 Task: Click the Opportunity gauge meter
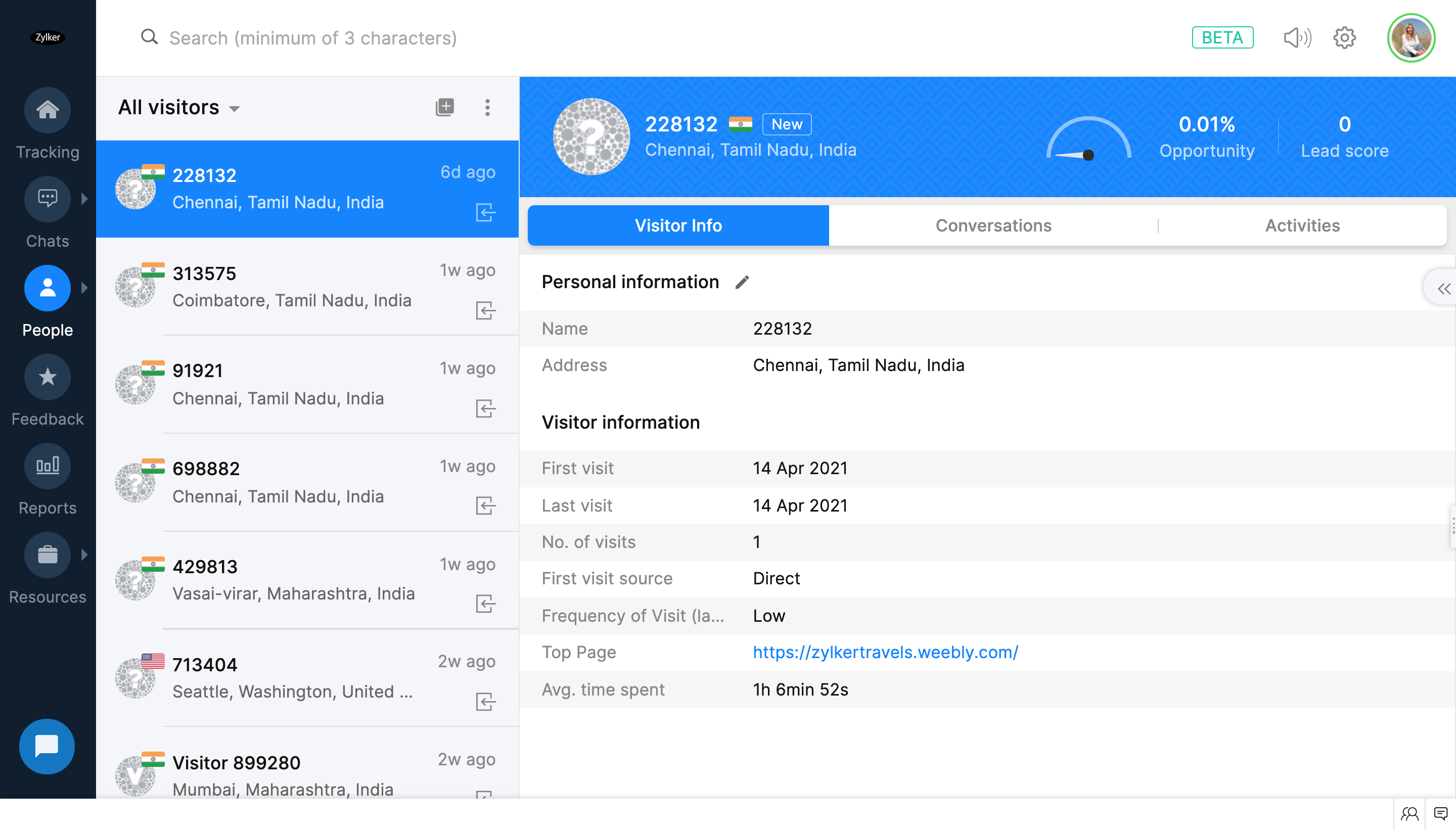1088,140
